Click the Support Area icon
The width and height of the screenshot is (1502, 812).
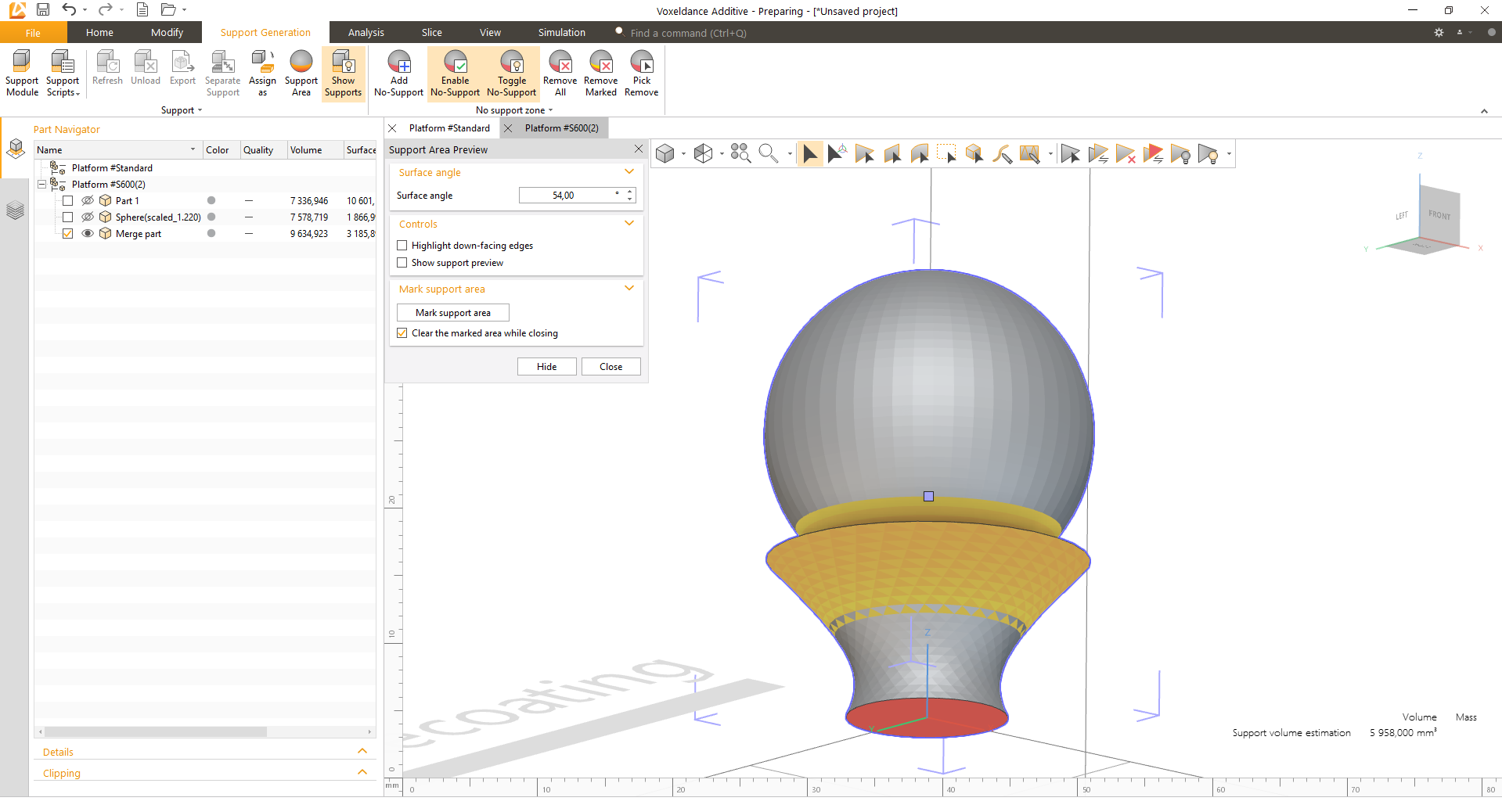pyautogui.click(x=301, y=73)
